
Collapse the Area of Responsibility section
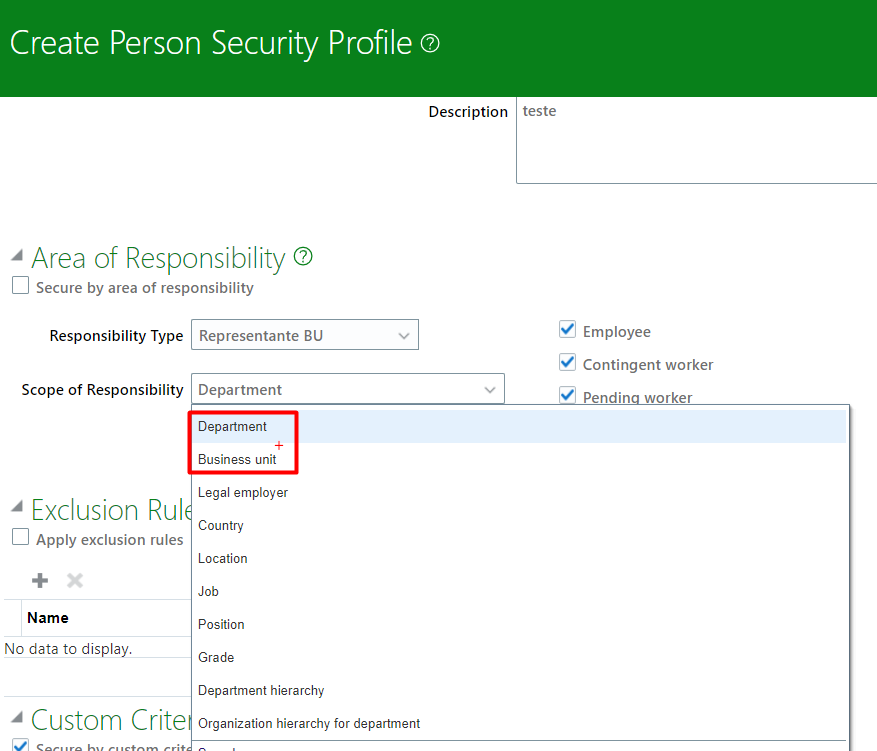tap(18, 252)
